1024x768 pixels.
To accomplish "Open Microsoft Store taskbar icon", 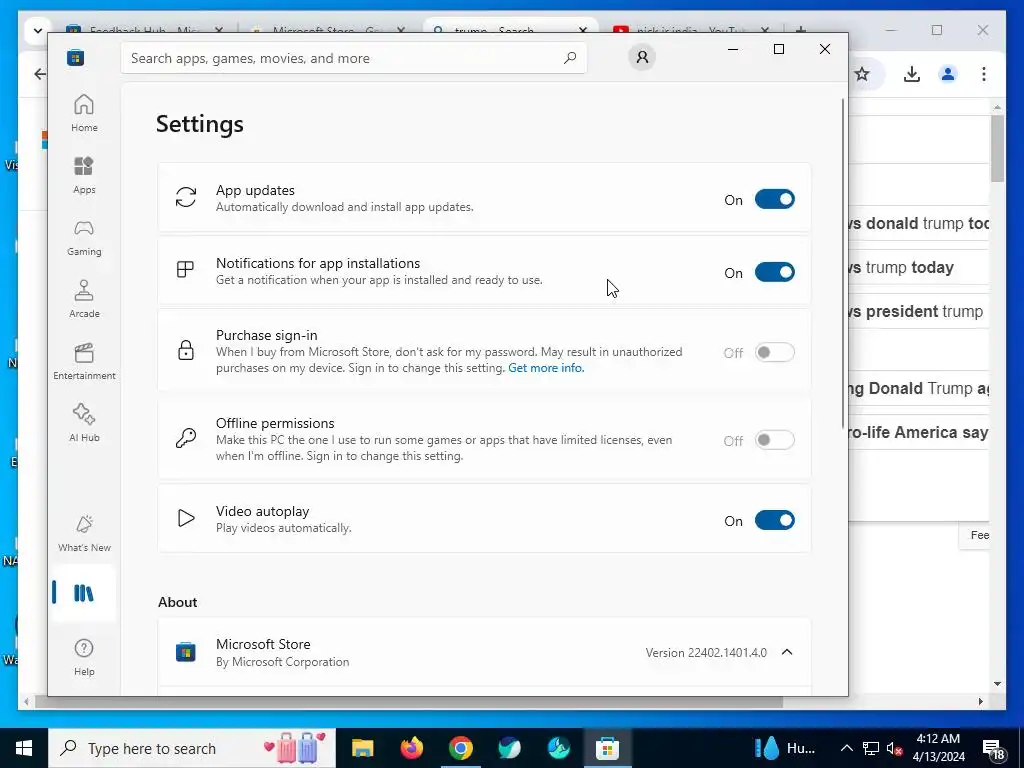I will [x=607, y=748].
